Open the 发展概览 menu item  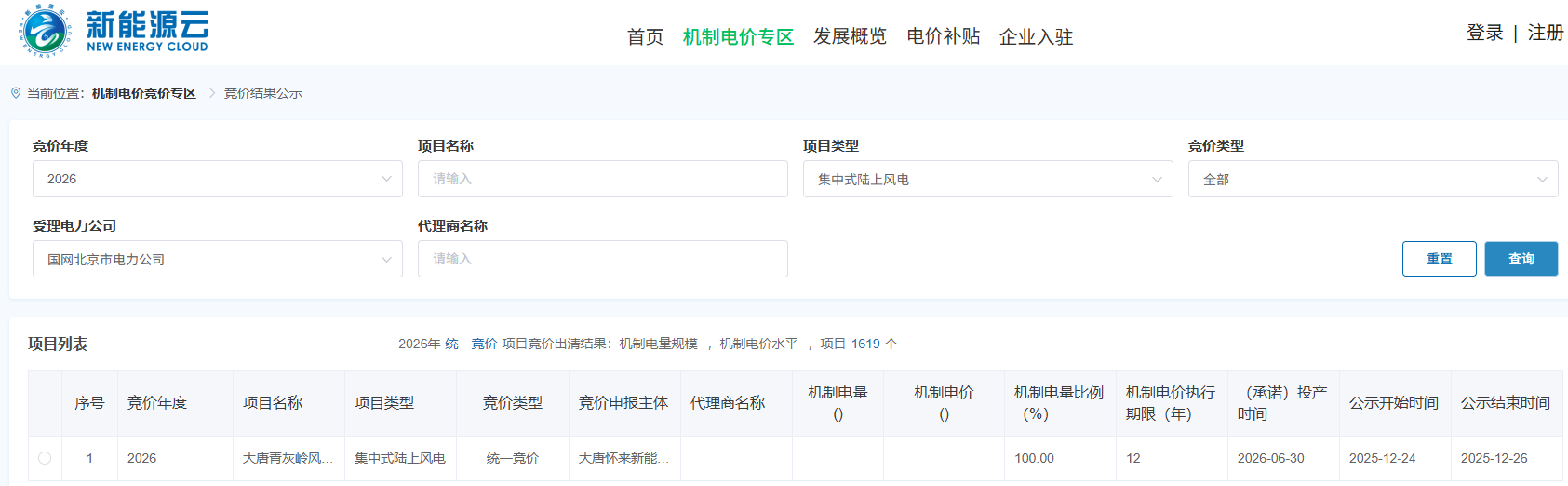[850, 36]
